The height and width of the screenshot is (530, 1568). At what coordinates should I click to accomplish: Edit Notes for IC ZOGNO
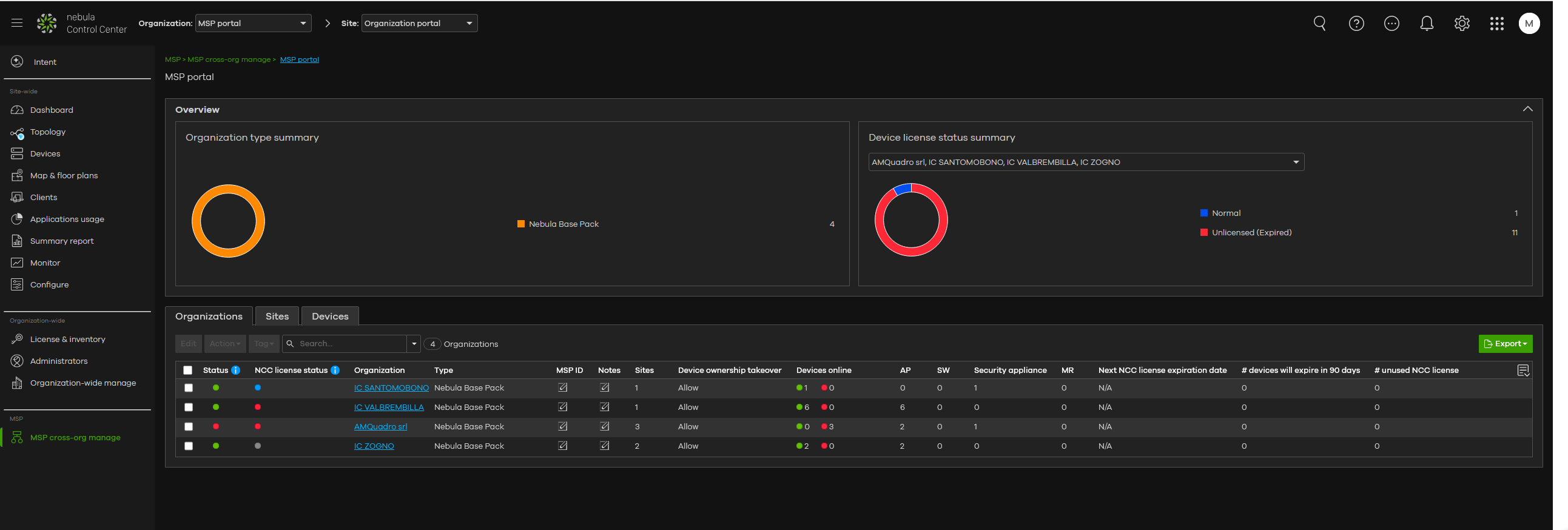(x=604, y=446)
